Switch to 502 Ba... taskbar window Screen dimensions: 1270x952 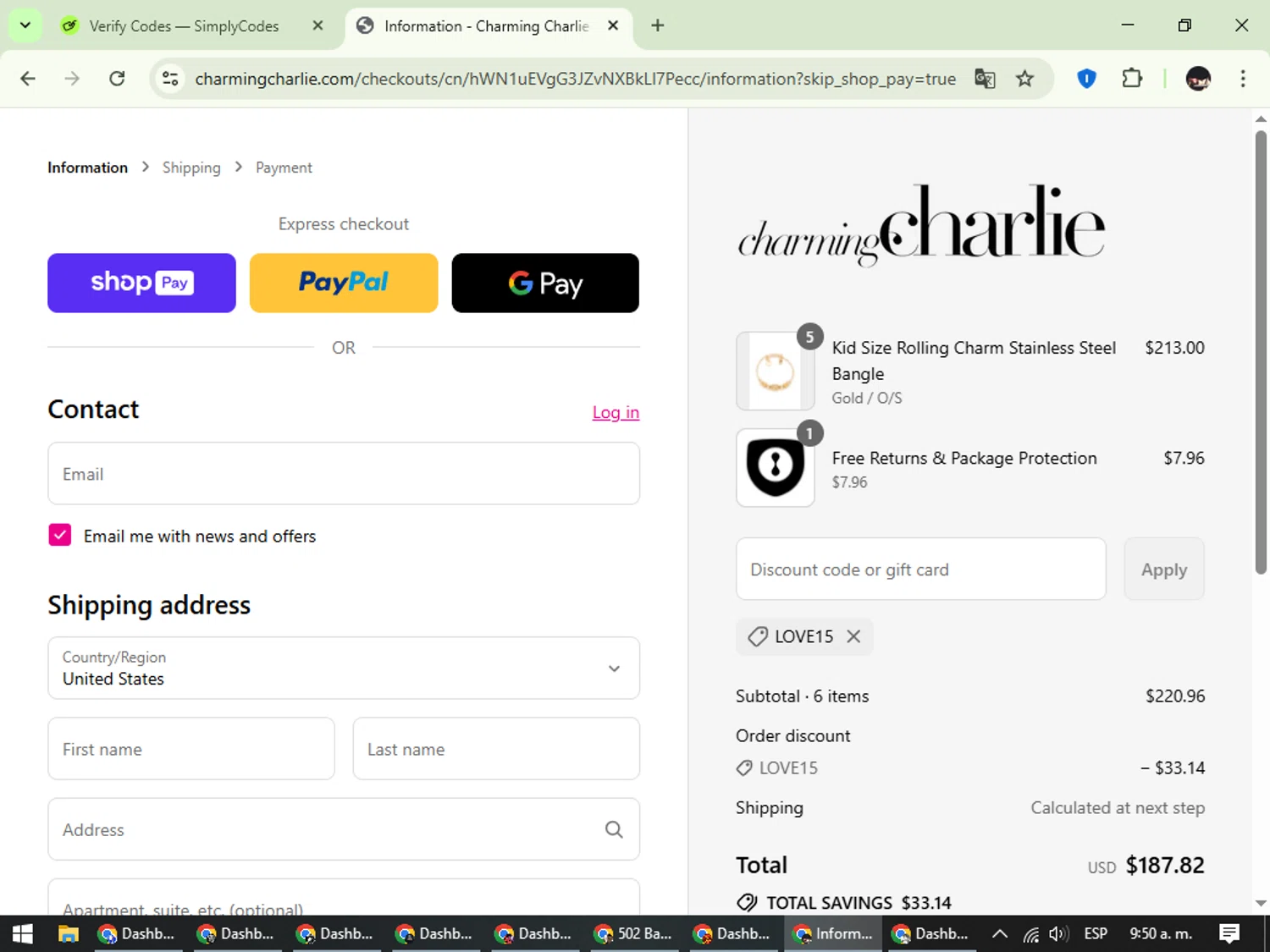coord(634,933)
